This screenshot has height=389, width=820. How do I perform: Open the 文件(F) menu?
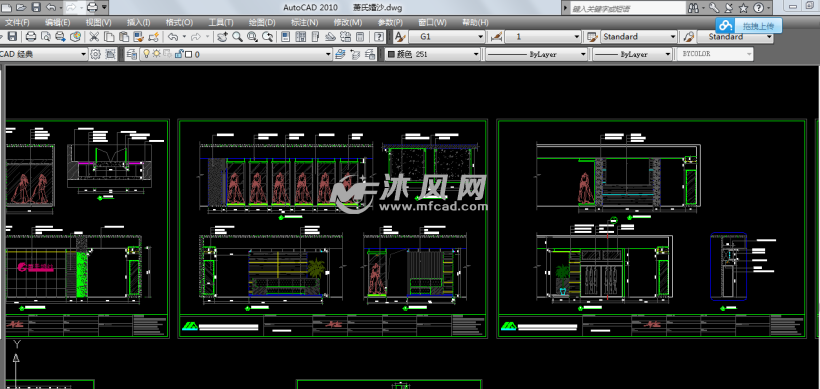point(16,22)
